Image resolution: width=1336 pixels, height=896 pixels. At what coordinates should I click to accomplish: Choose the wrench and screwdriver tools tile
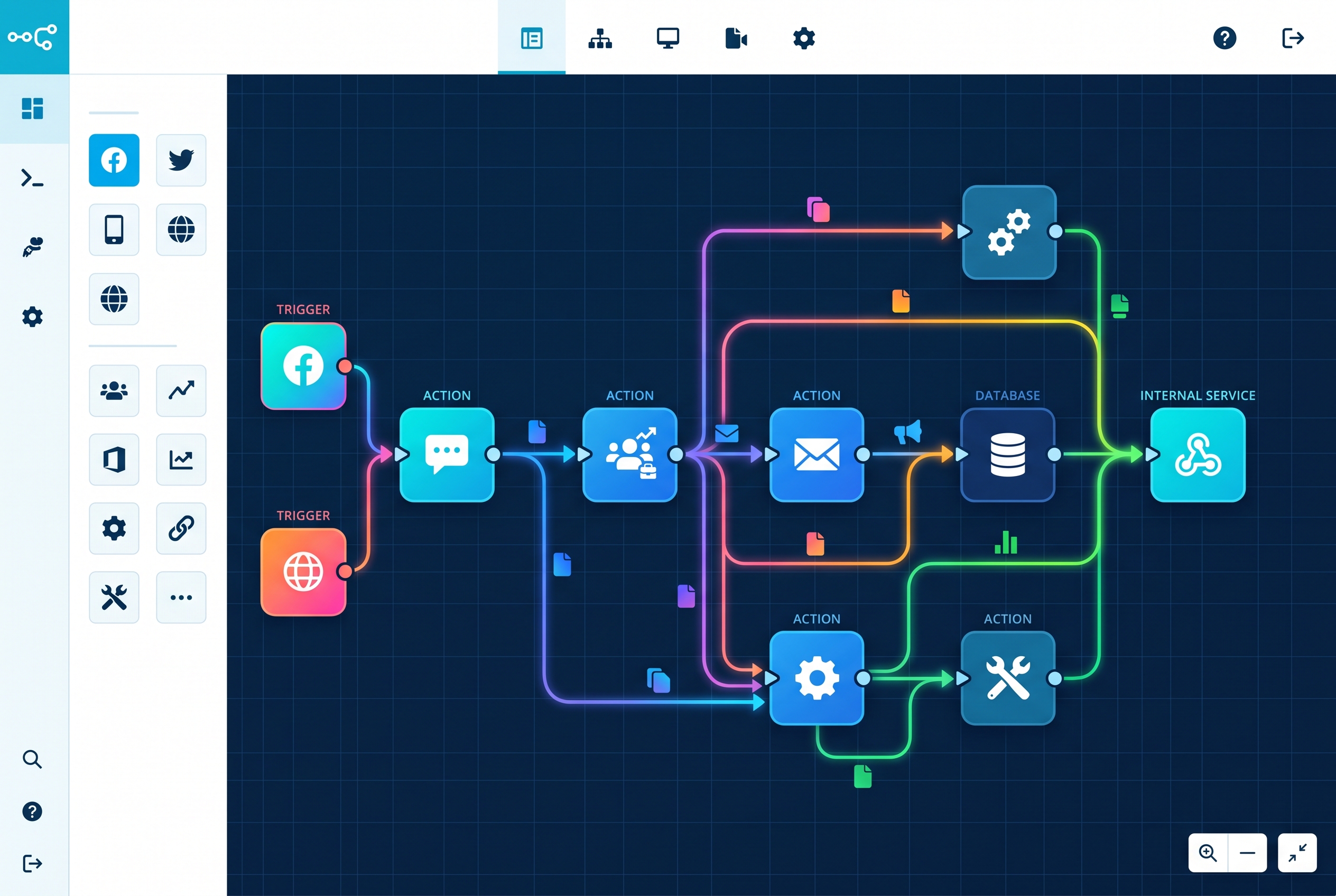pos(114,597)
